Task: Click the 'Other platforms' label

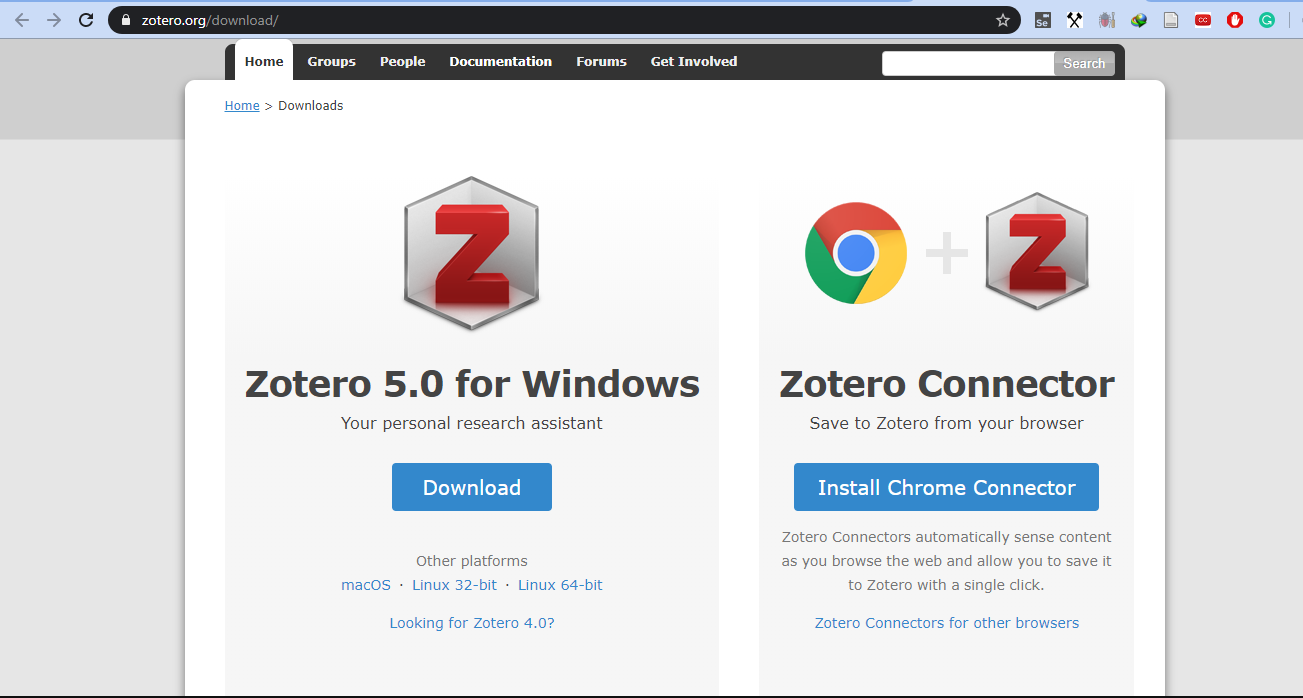Action: pyautogui.click(x=472, y=561)
